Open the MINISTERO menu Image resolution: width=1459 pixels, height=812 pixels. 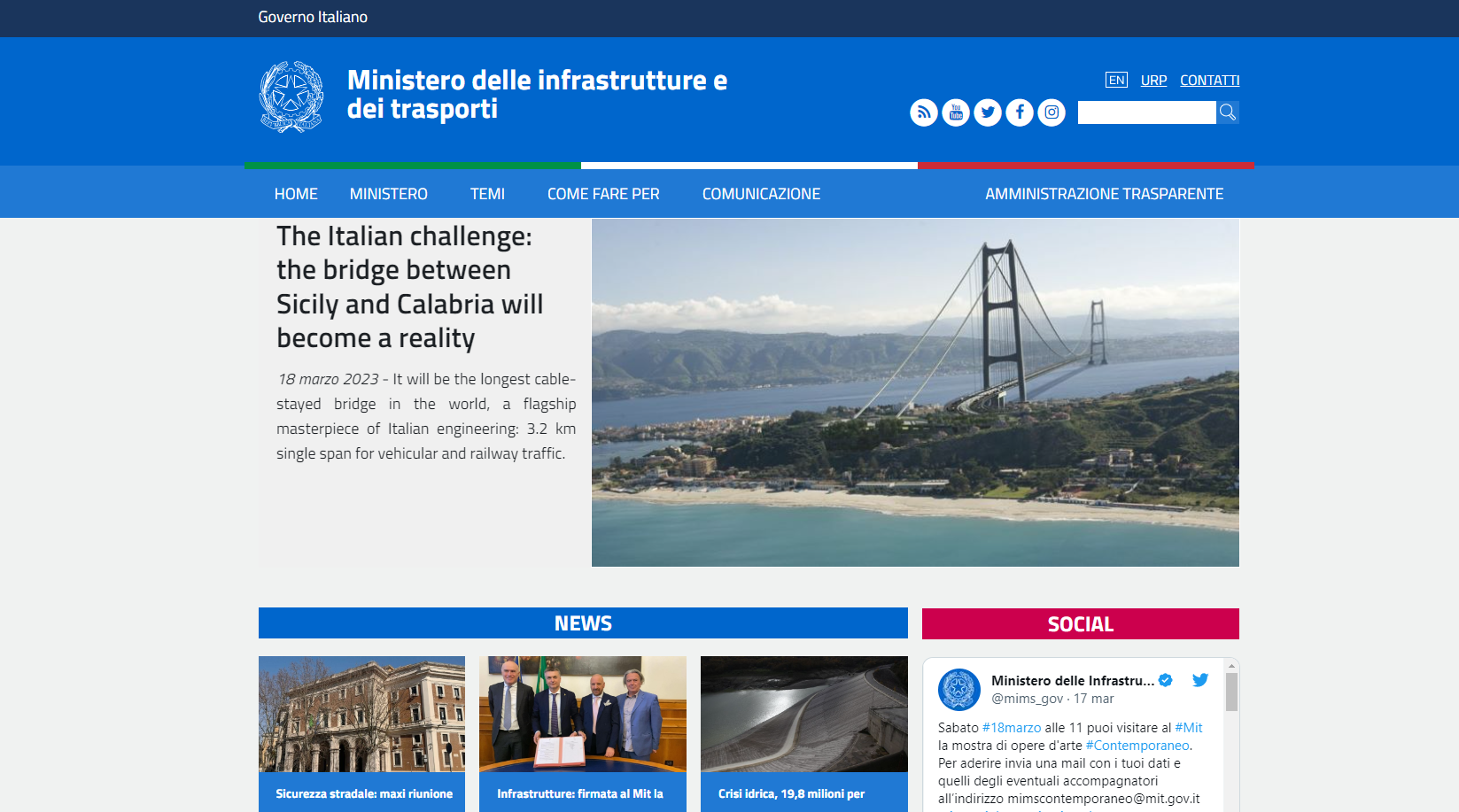coord(388,194)
